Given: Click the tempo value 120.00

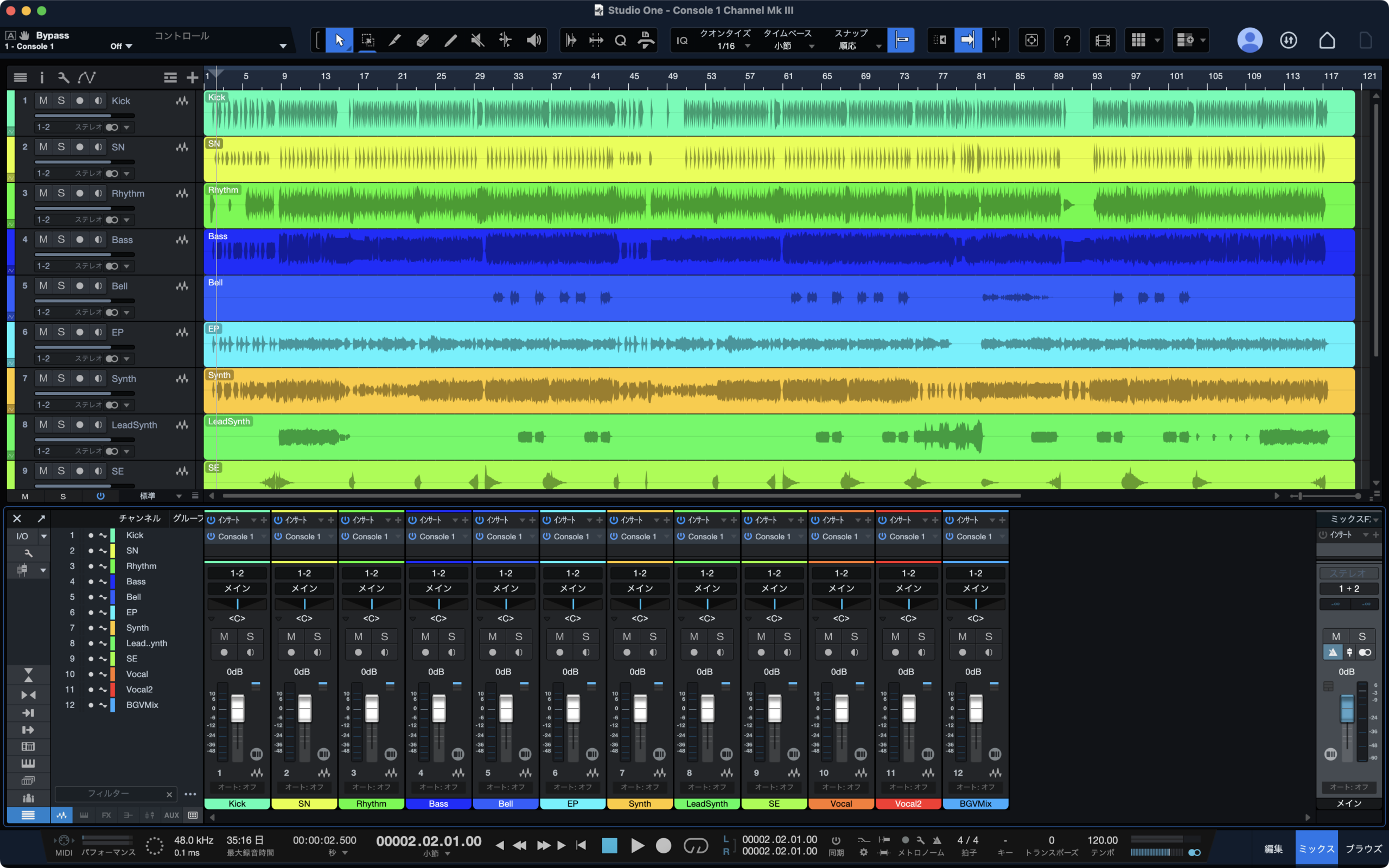Looking at the screenshot, I should click(x=1102, y=840).
